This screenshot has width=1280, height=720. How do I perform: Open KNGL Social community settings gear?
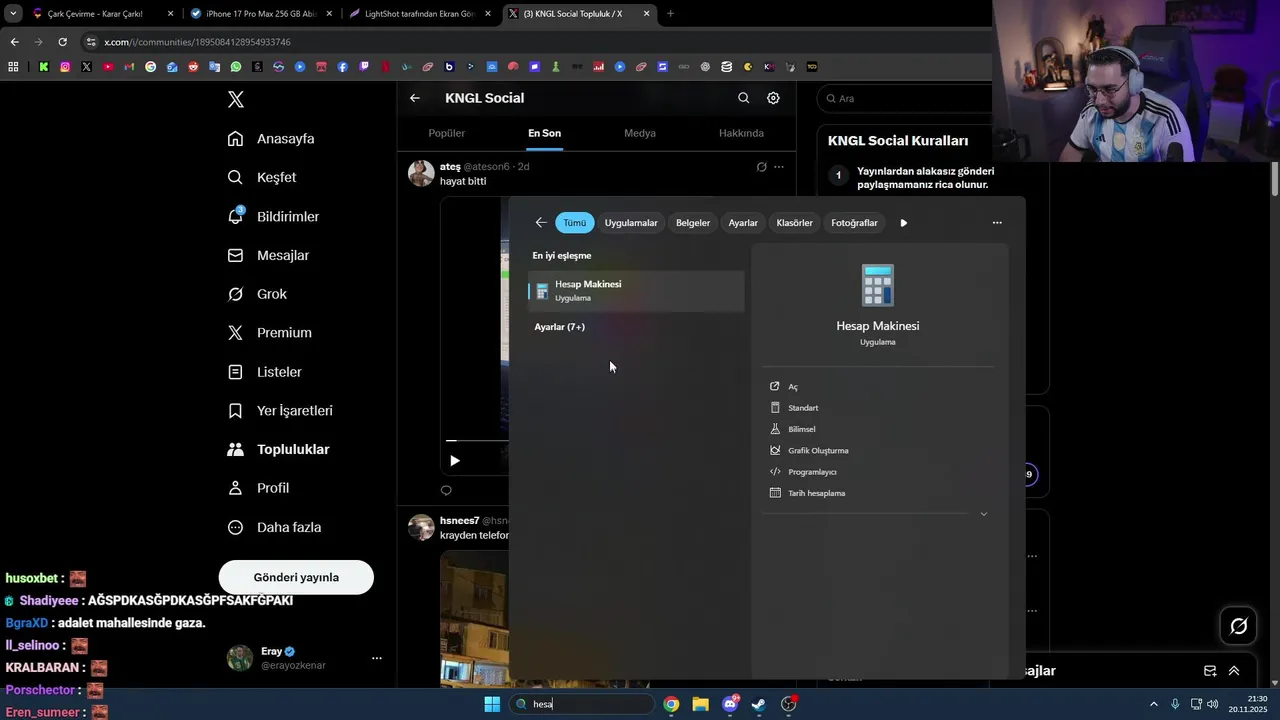click(773, 98)
